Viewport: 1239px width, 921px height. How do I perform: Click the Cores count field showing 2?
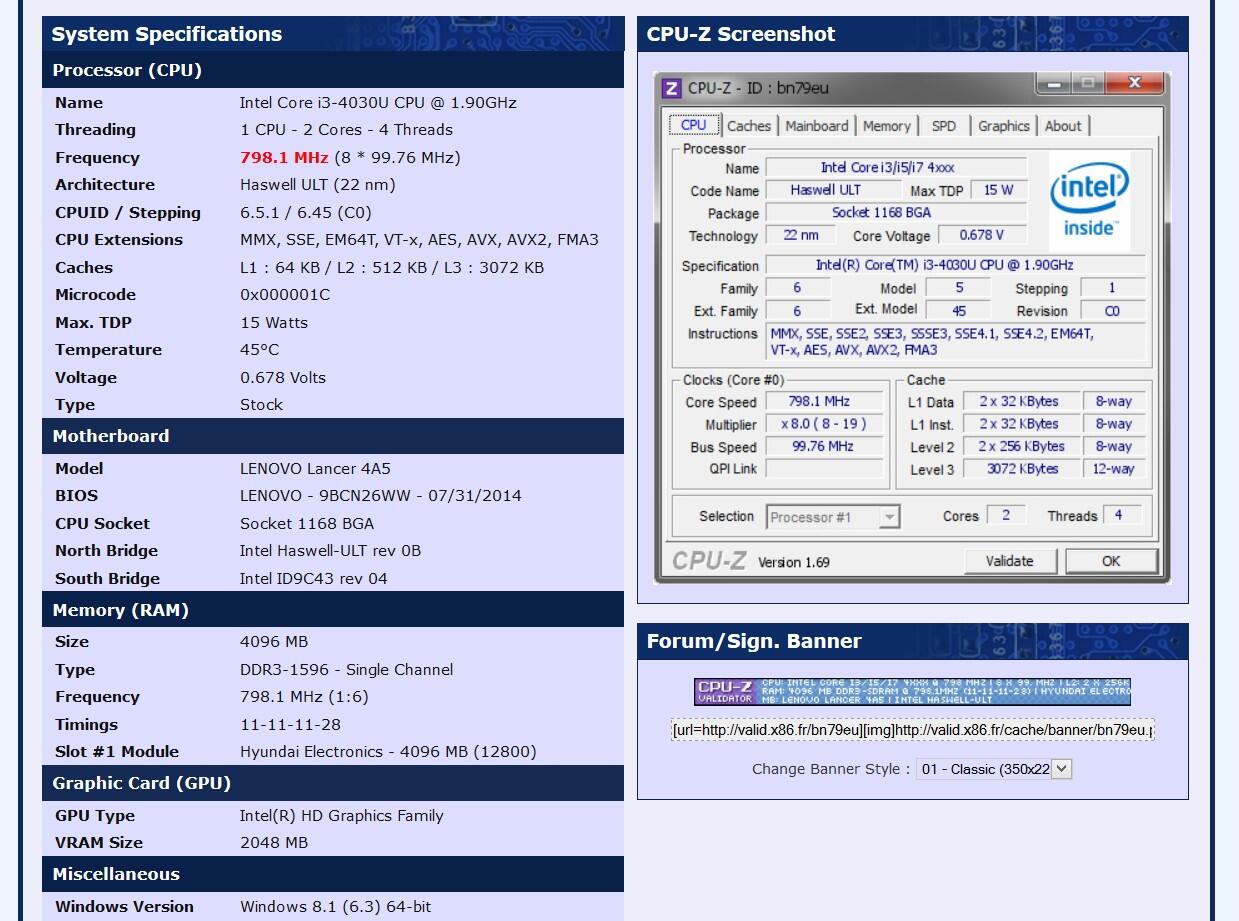[1006, 515]
